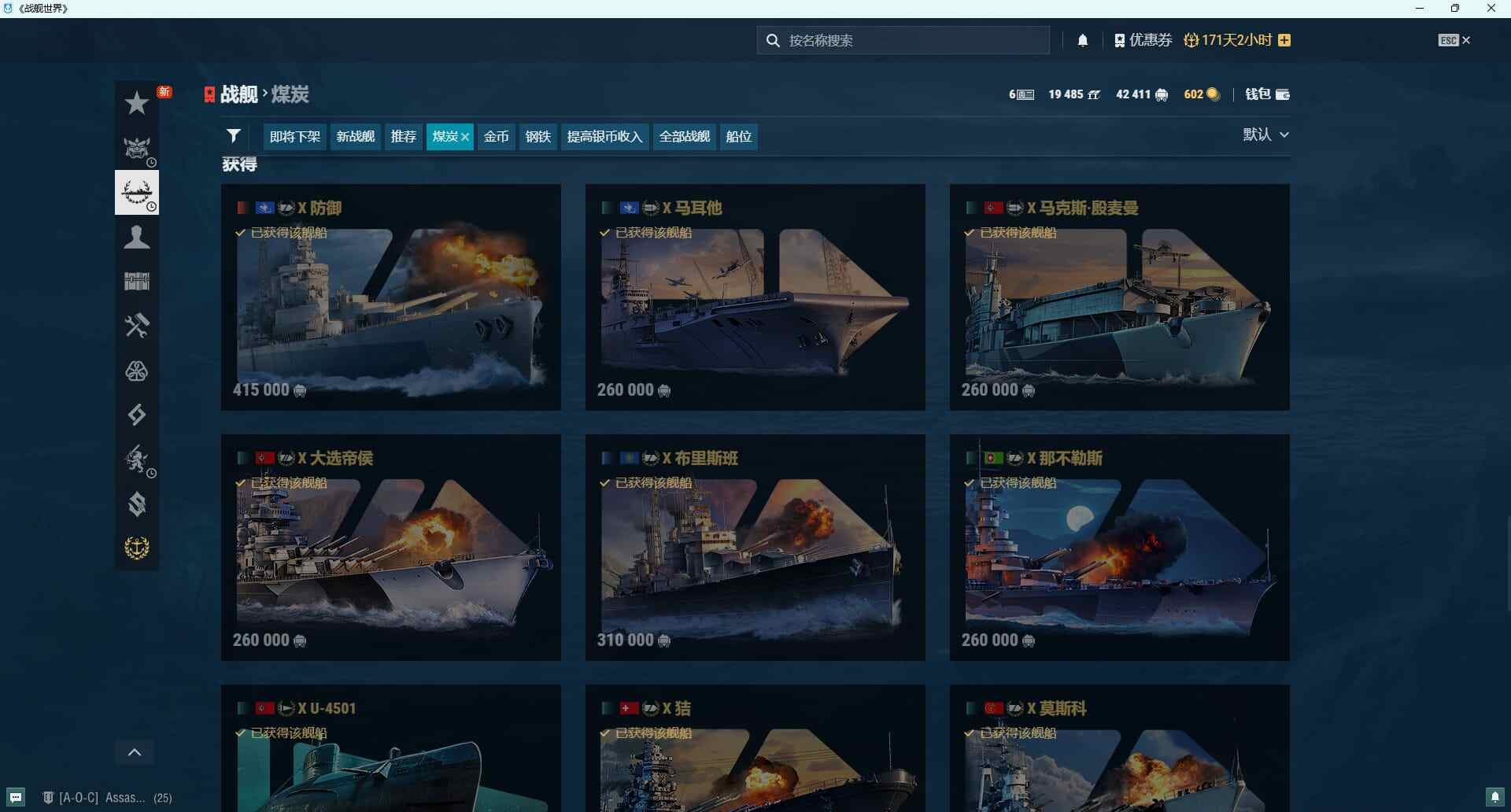
Task: Click the yellow plus icon to add premium time
Action: click(1284, 40)
